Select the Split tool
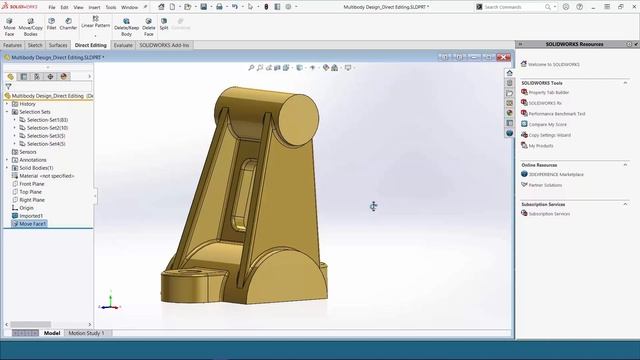 [164, 24]
